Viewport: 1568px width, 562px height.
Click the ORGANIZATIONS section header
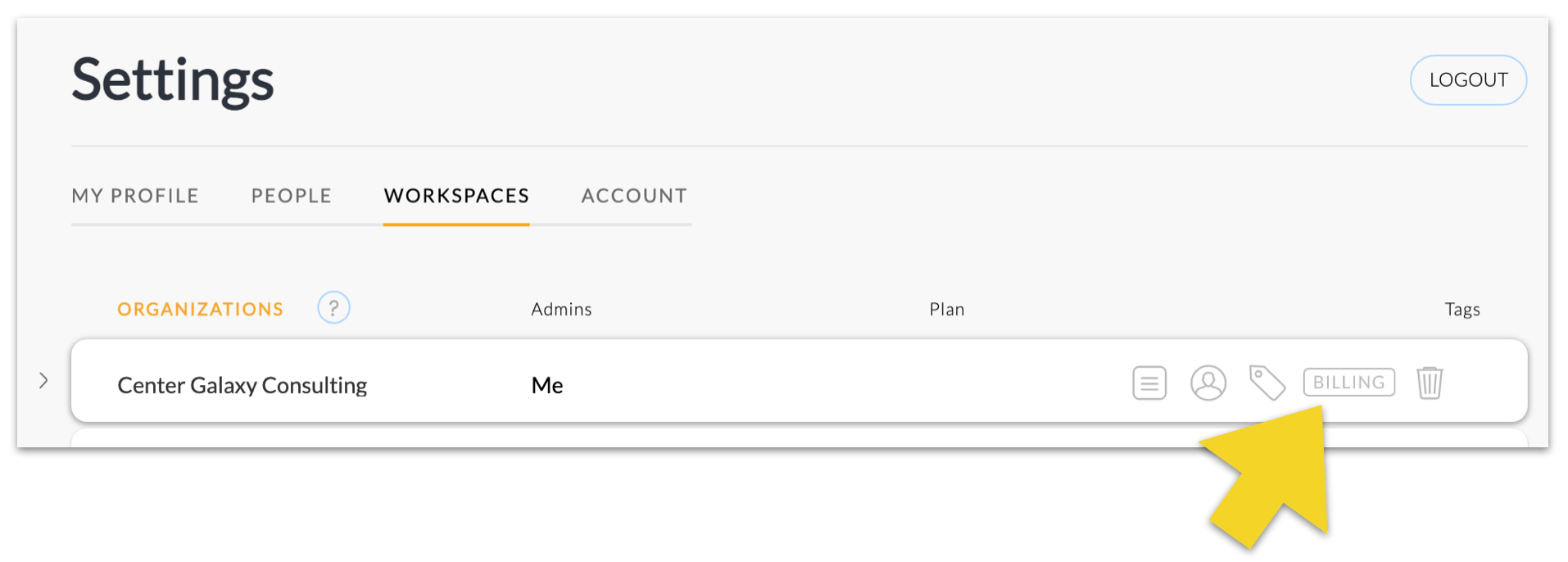200,308
